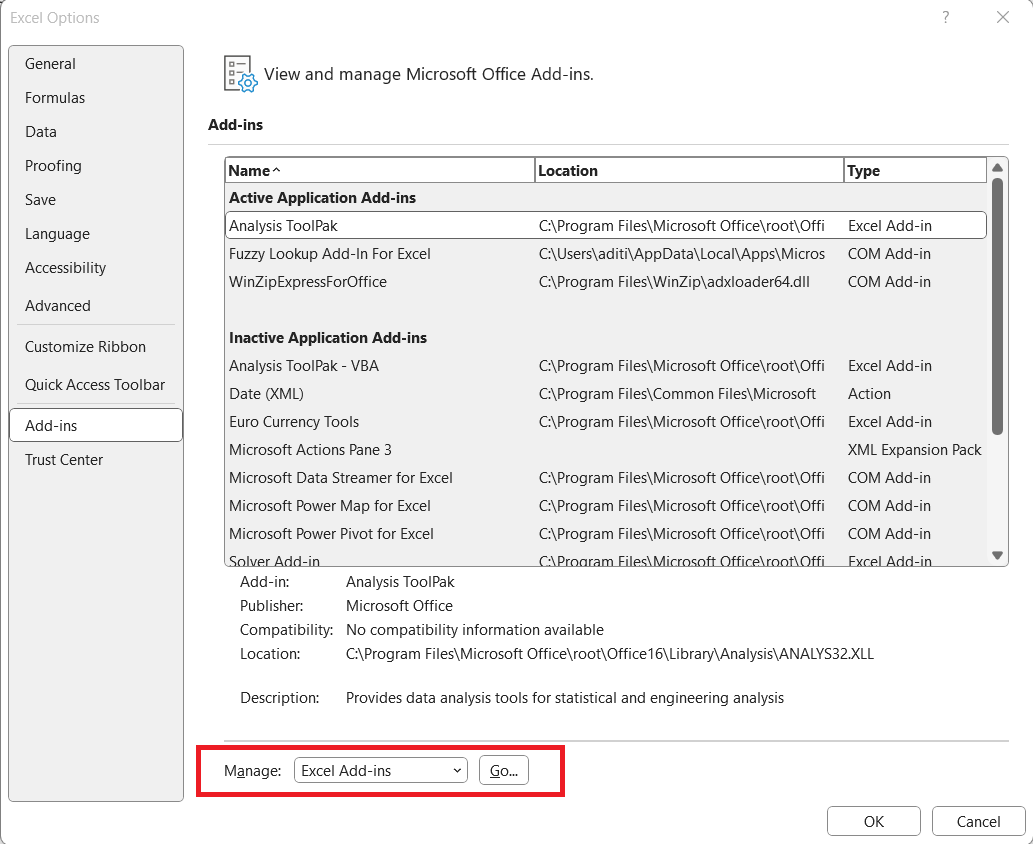Click the add-ins list scrollbar thumb
Viewport: 1033px width, 844px height.
tap(997, 306)
